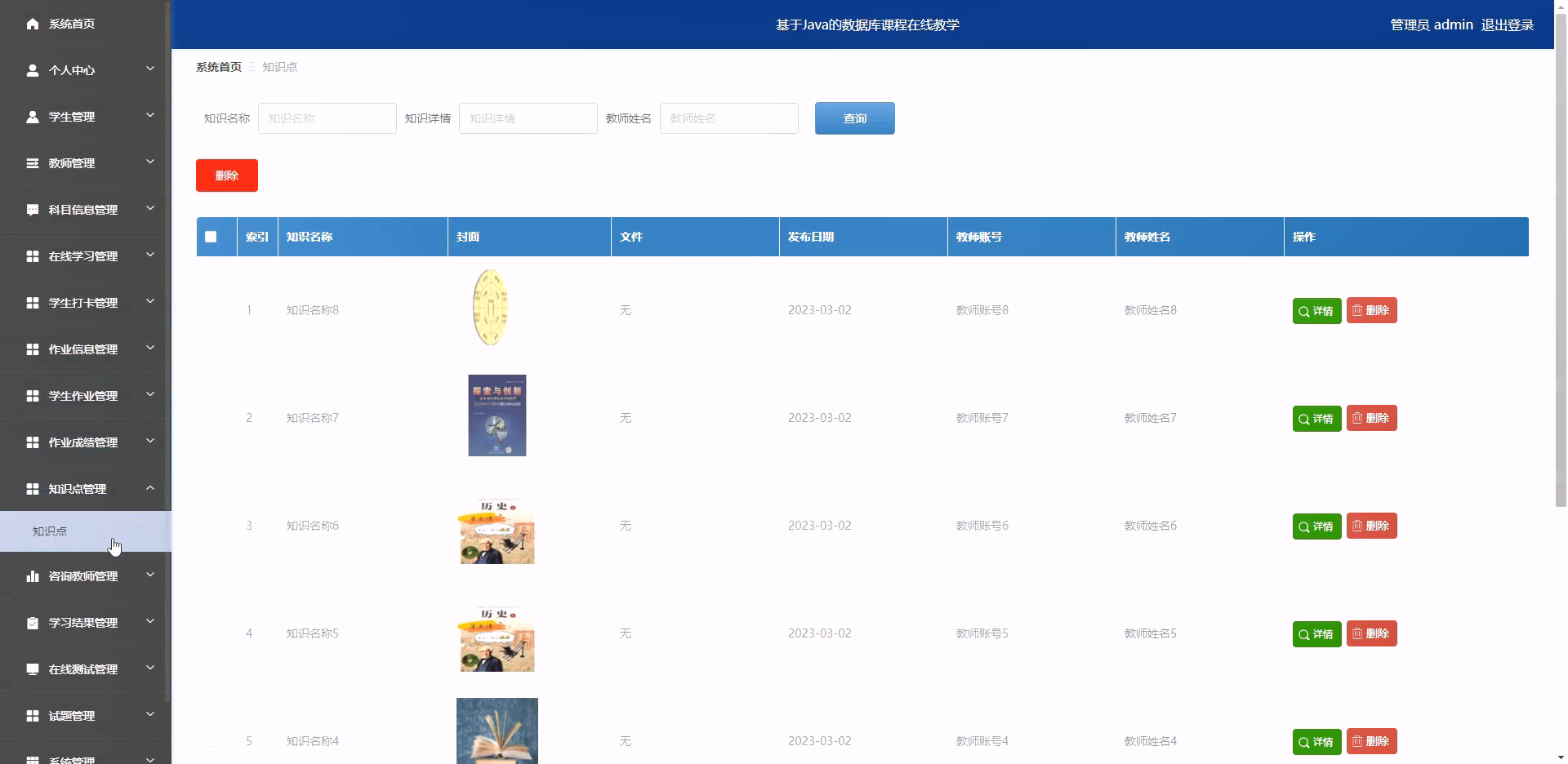The height and width of the screenshot is (764, 1568).
Task: Check the select-all checkbox in table header
Action: 211,237
